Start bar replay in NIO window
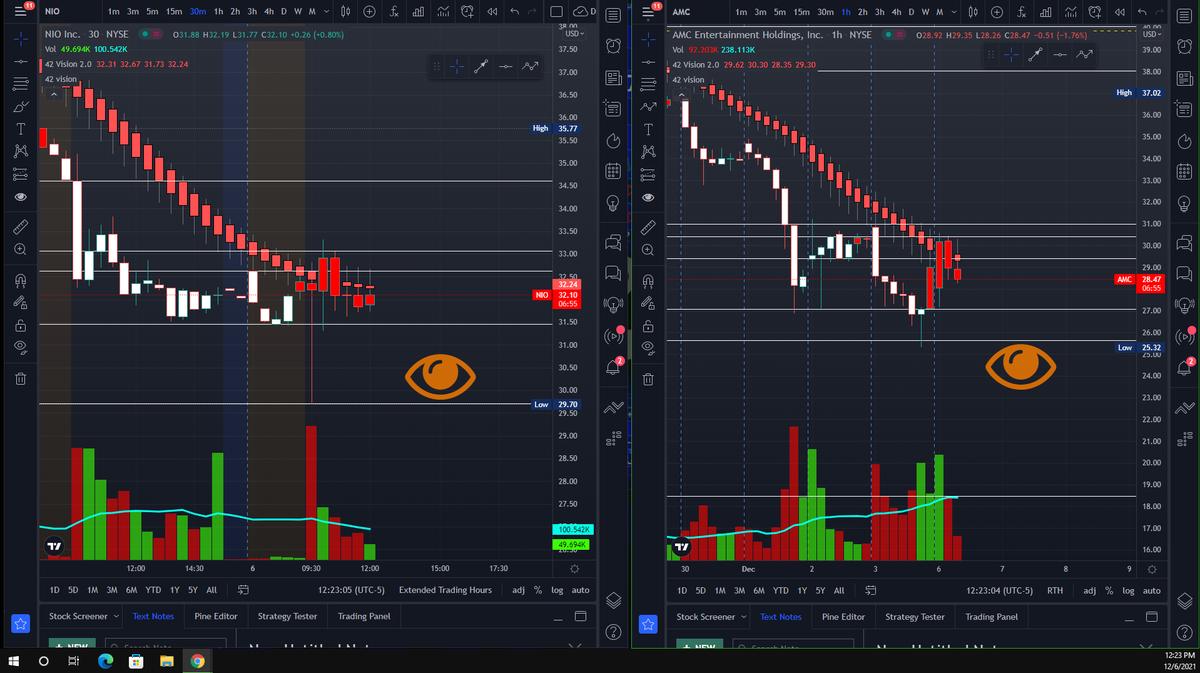This screenshot has height=673, width=1200. coord(491,11)
